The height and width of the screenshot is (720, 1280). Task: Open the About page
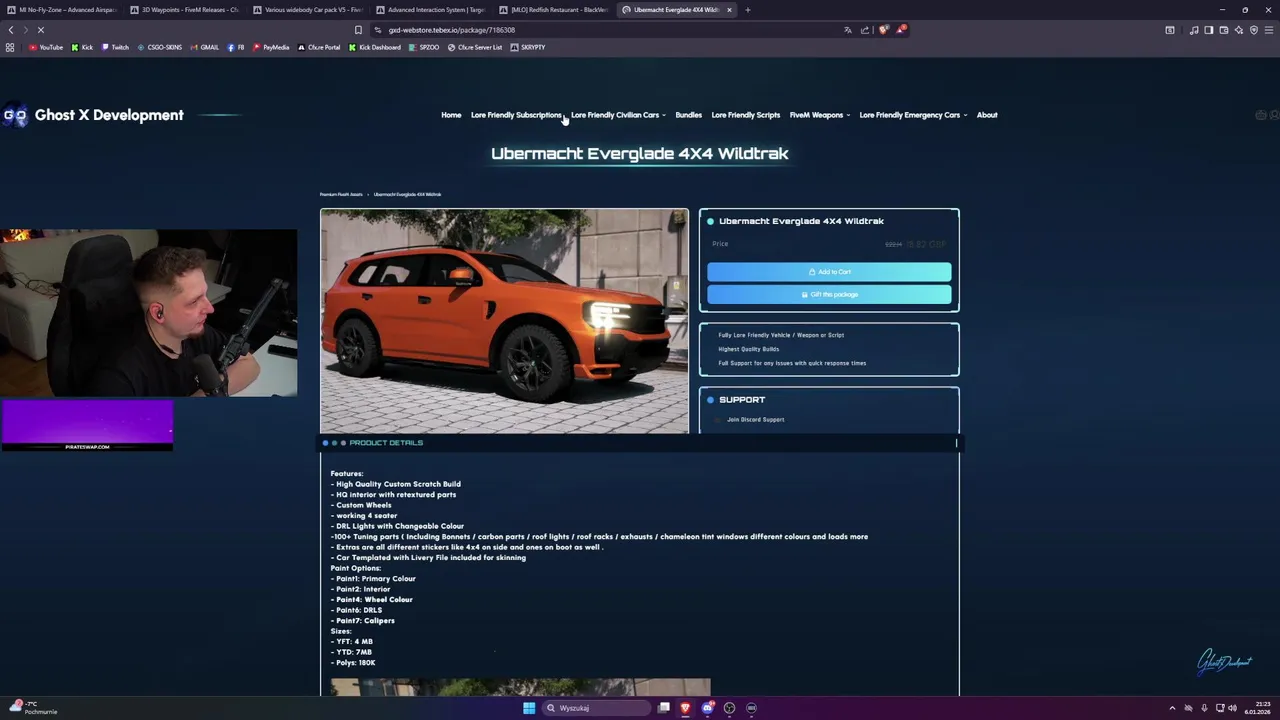coord(987,115)
